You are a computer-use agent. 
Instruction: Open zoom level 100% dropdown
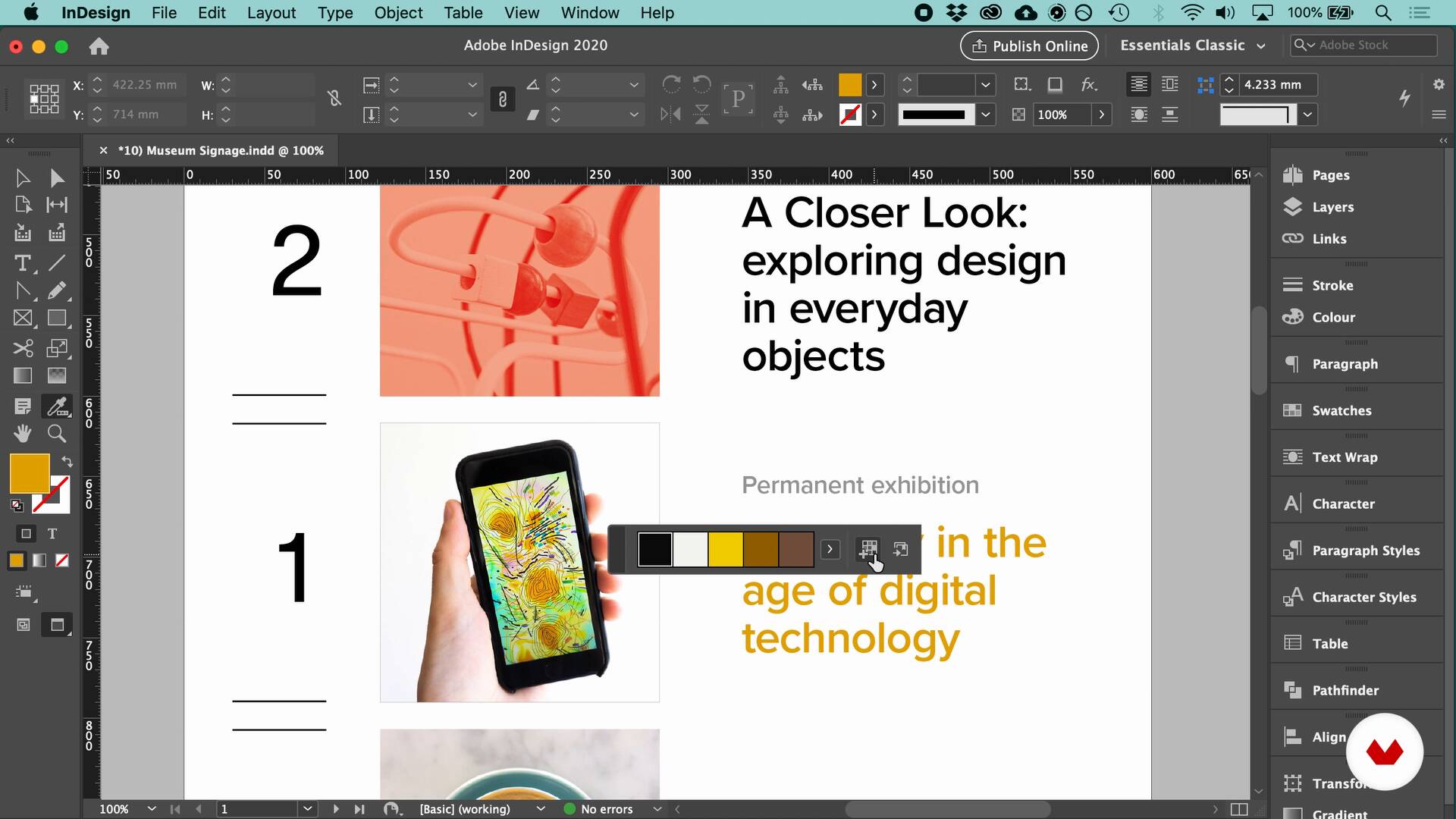(x=152, y=809)
